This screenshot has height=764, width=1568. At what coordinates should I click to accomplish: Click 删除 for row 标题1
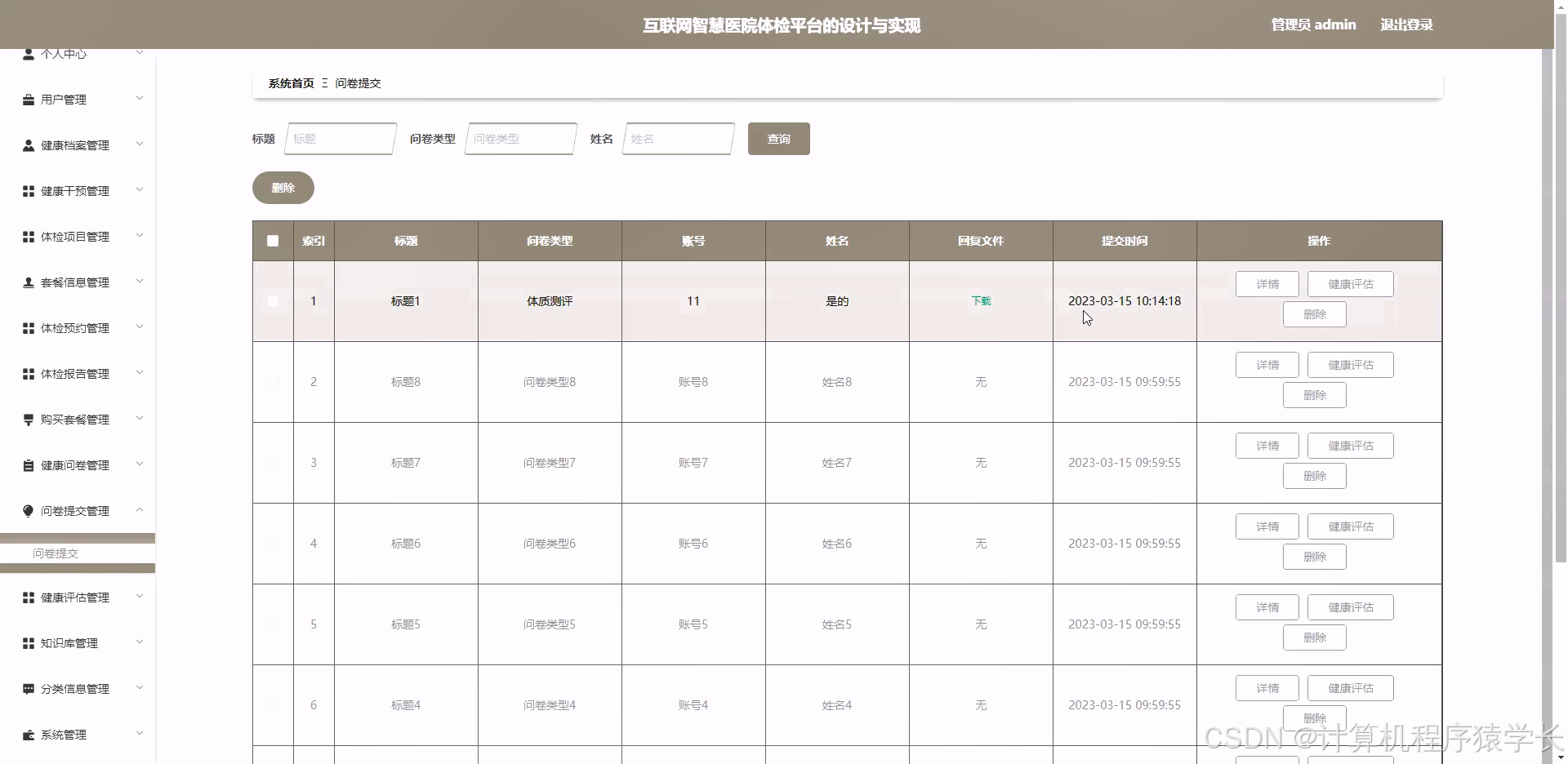pos(1315,314)
